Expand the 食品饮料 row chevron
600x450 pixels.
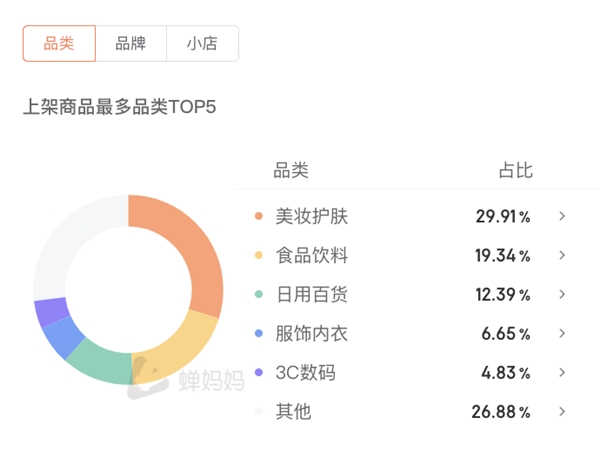[562, 255]
